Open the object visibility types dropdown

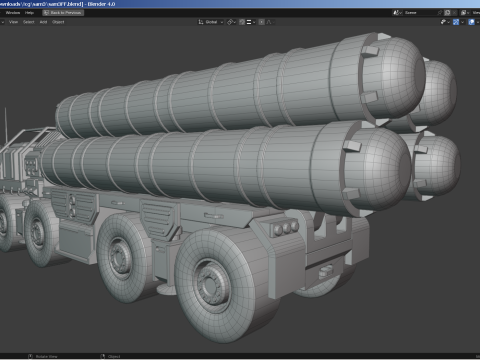(445, 22)
